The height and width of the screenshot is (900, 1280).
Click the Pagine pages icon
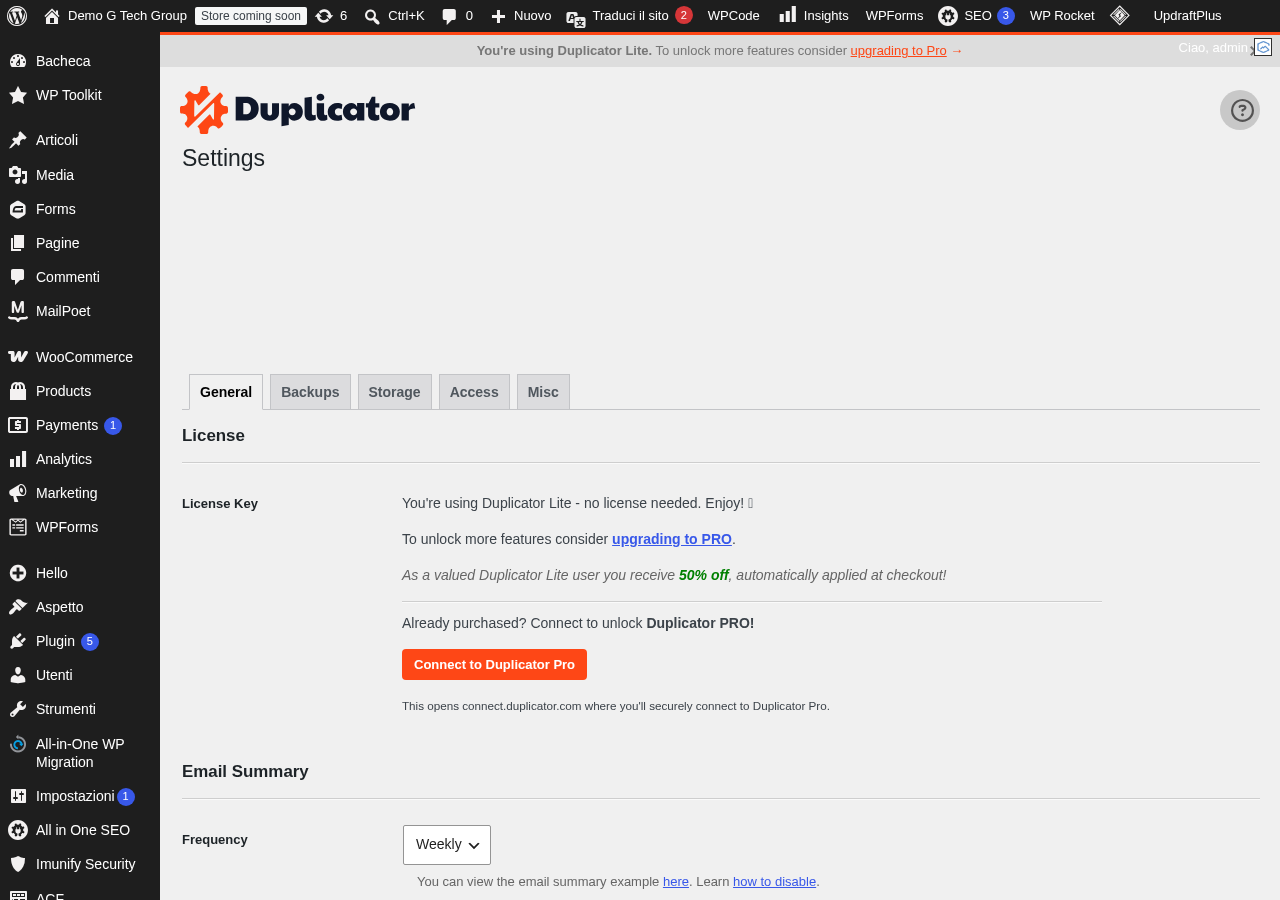pos(18,243)
